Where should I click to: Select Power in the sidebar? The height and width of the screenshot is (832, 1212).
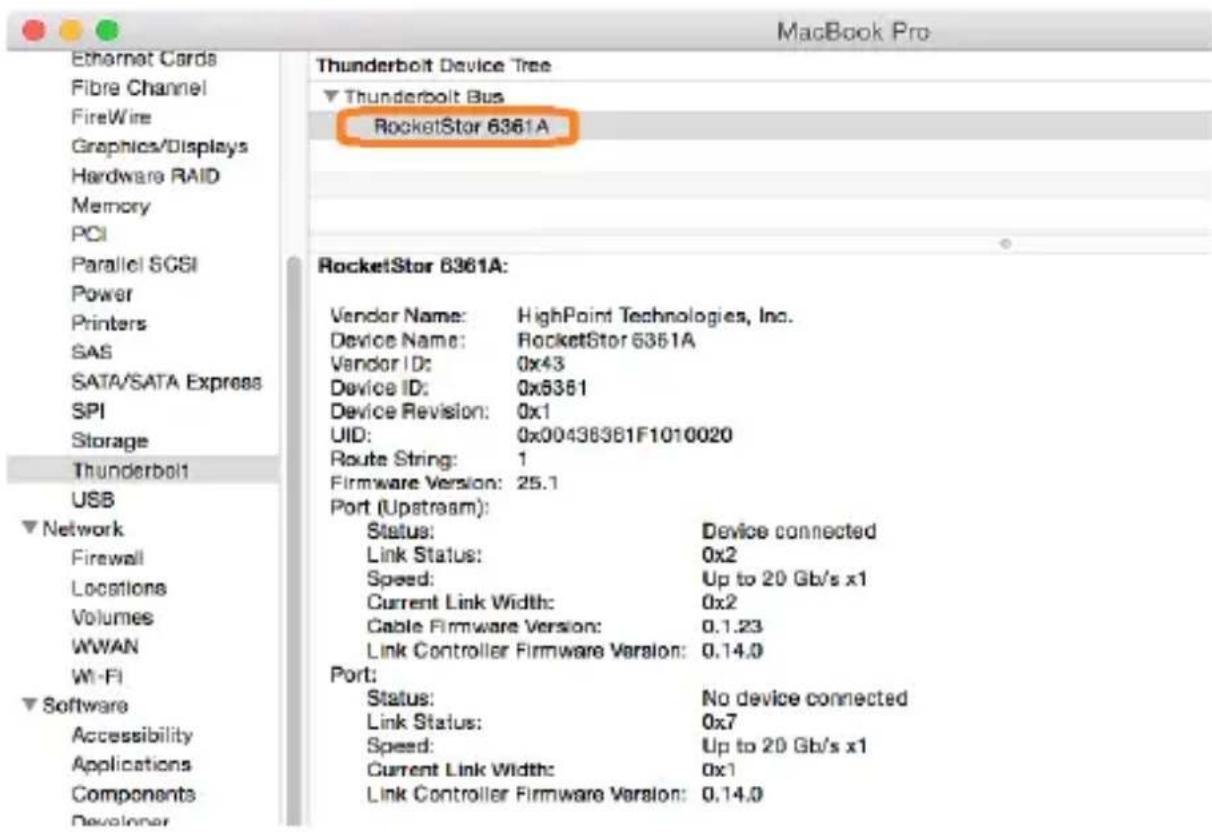pos(101,294)
